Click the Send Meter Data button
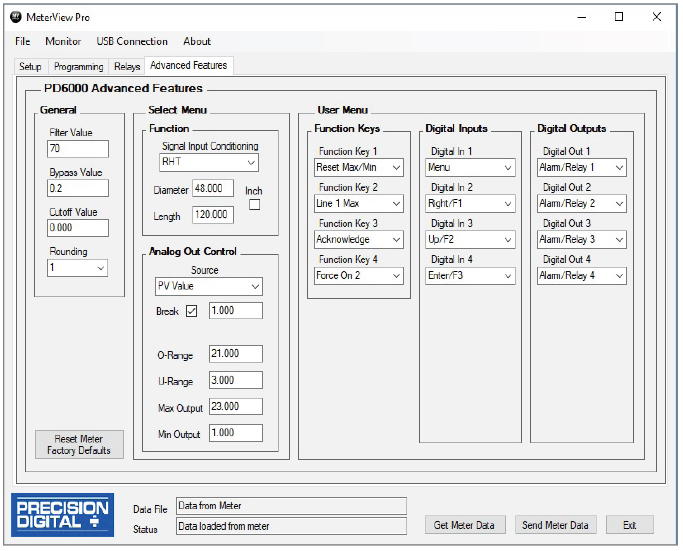The height and width of the screenshot is (551, 683). (555, 525)
